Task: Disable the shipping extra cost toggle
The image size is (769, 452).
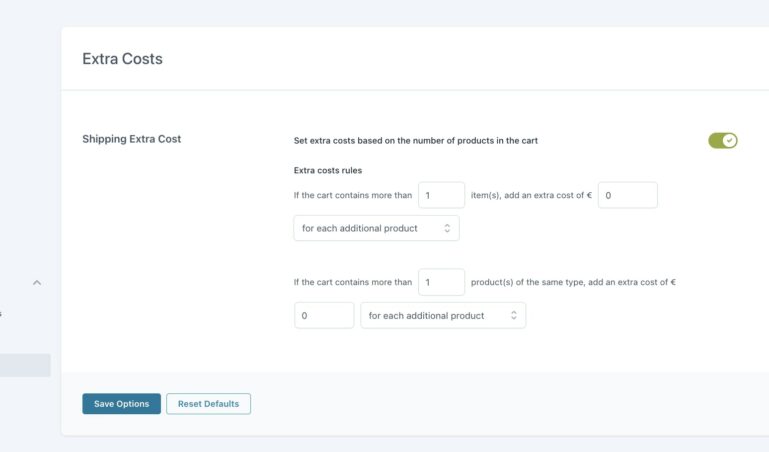Action: coord(722,140)
